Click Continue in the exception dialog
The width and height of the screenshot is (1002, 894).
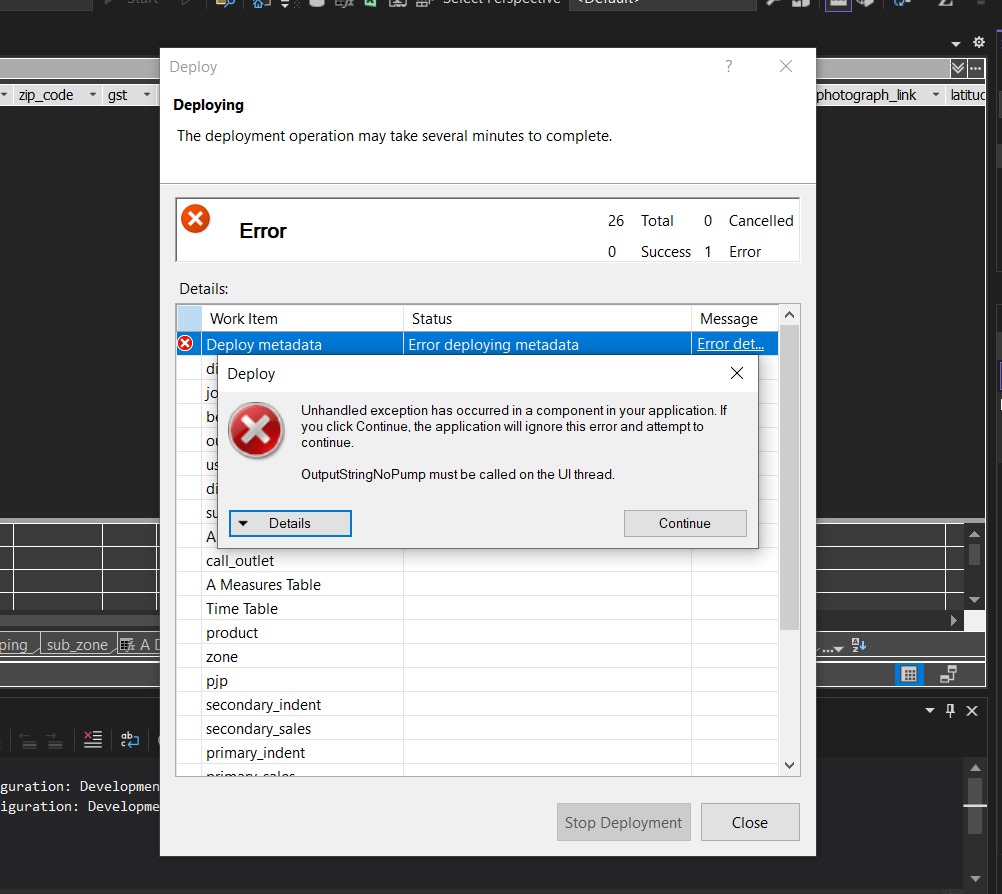tap(684, 523)
